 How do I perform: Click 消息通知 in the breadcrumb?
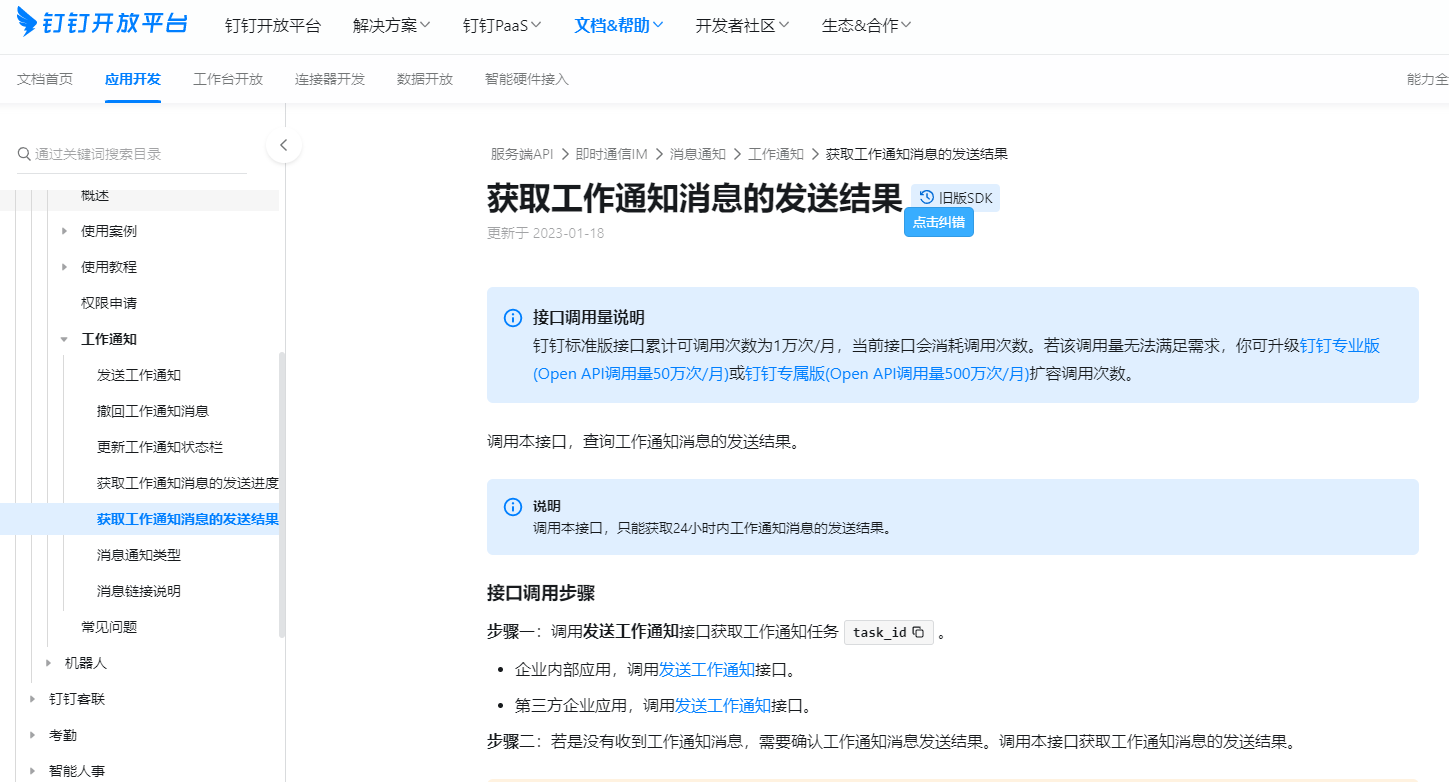[x=698, y=154]
